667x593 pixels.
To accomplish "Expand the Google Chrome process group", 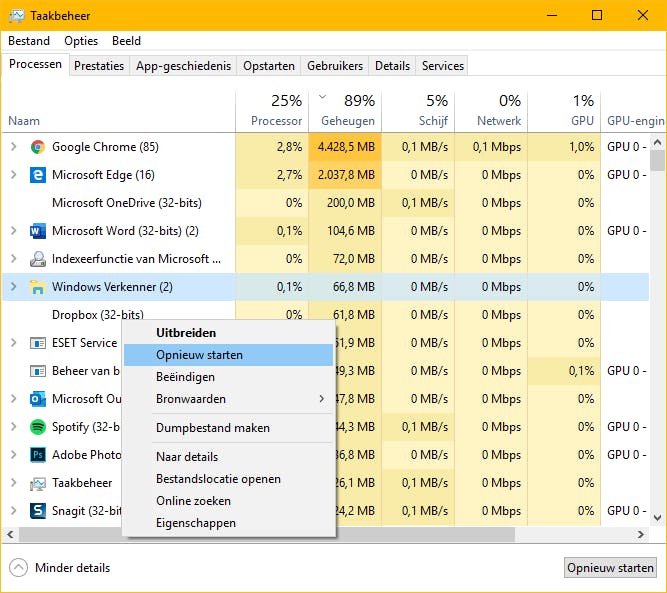I will [x=13, y=147].
